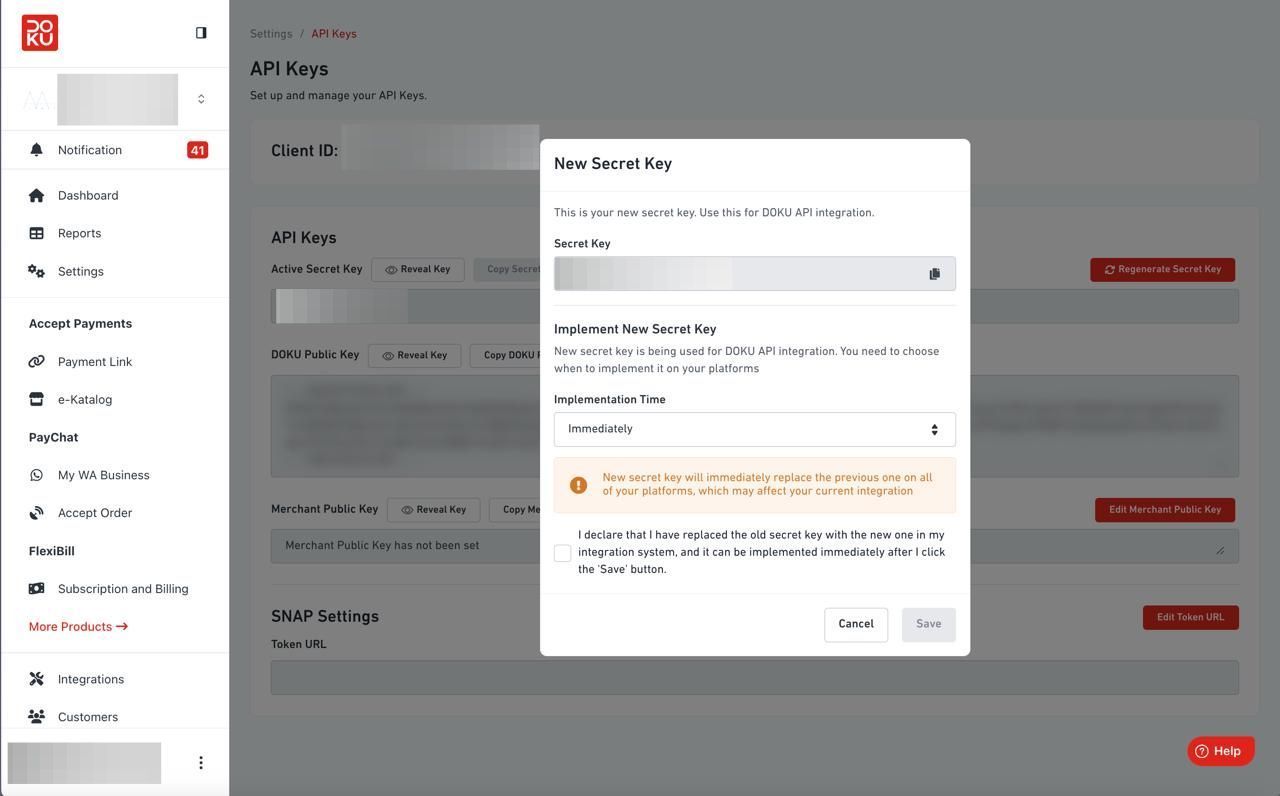
Task: Click the DOKU logo
Action: click(x=40, y=33)
